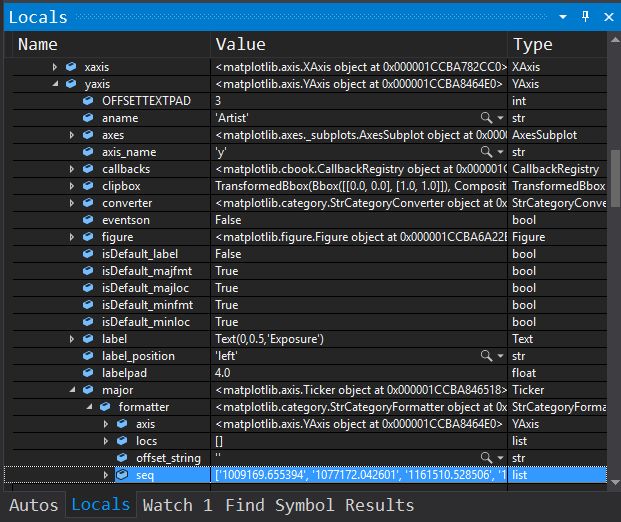The width and height of the screenshot is (621, 522).
Task: Click the callbacks variable cube icon
Action: tap(88, 169)
